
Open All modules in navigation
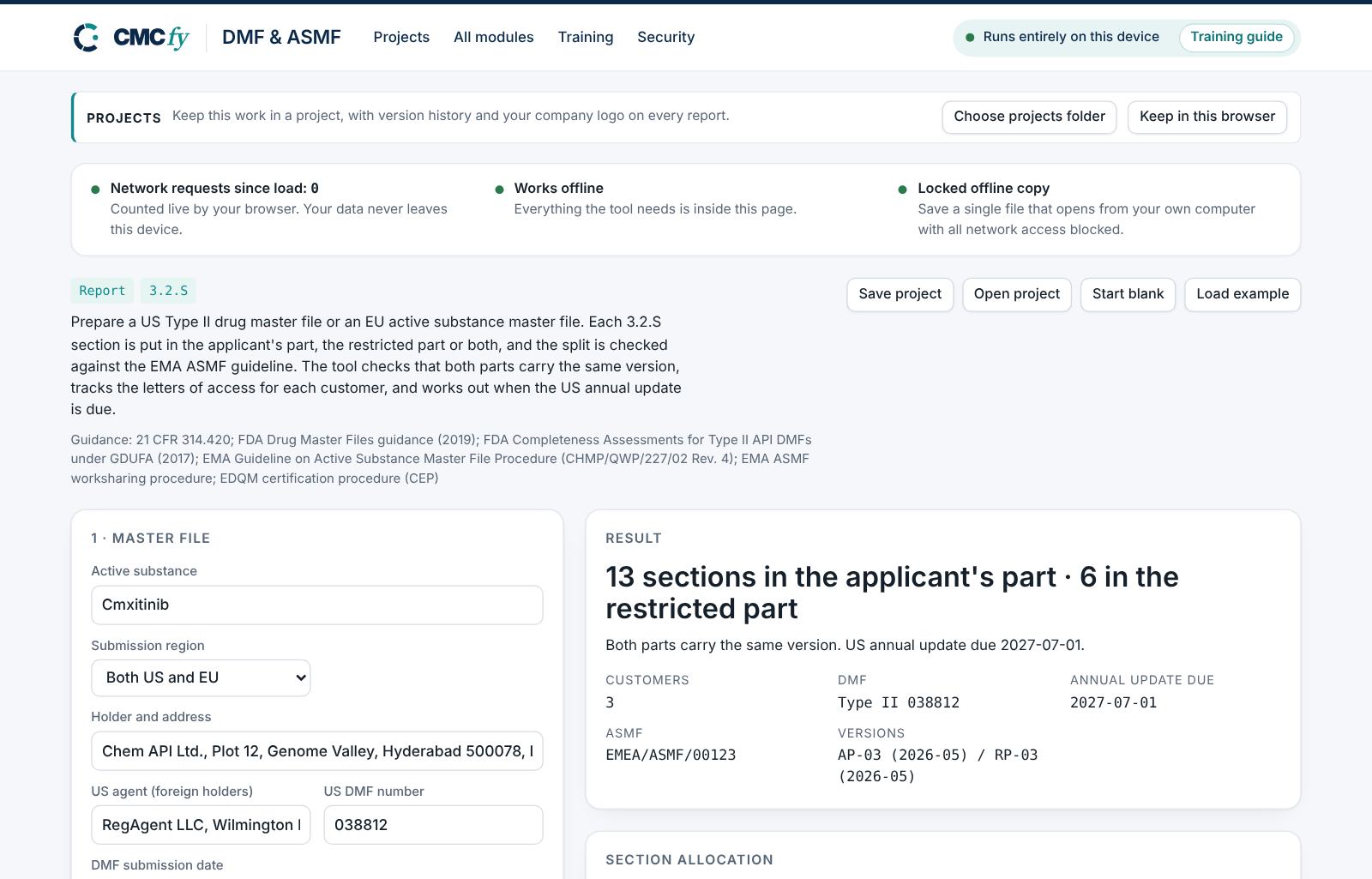click(x=493, y=37)
